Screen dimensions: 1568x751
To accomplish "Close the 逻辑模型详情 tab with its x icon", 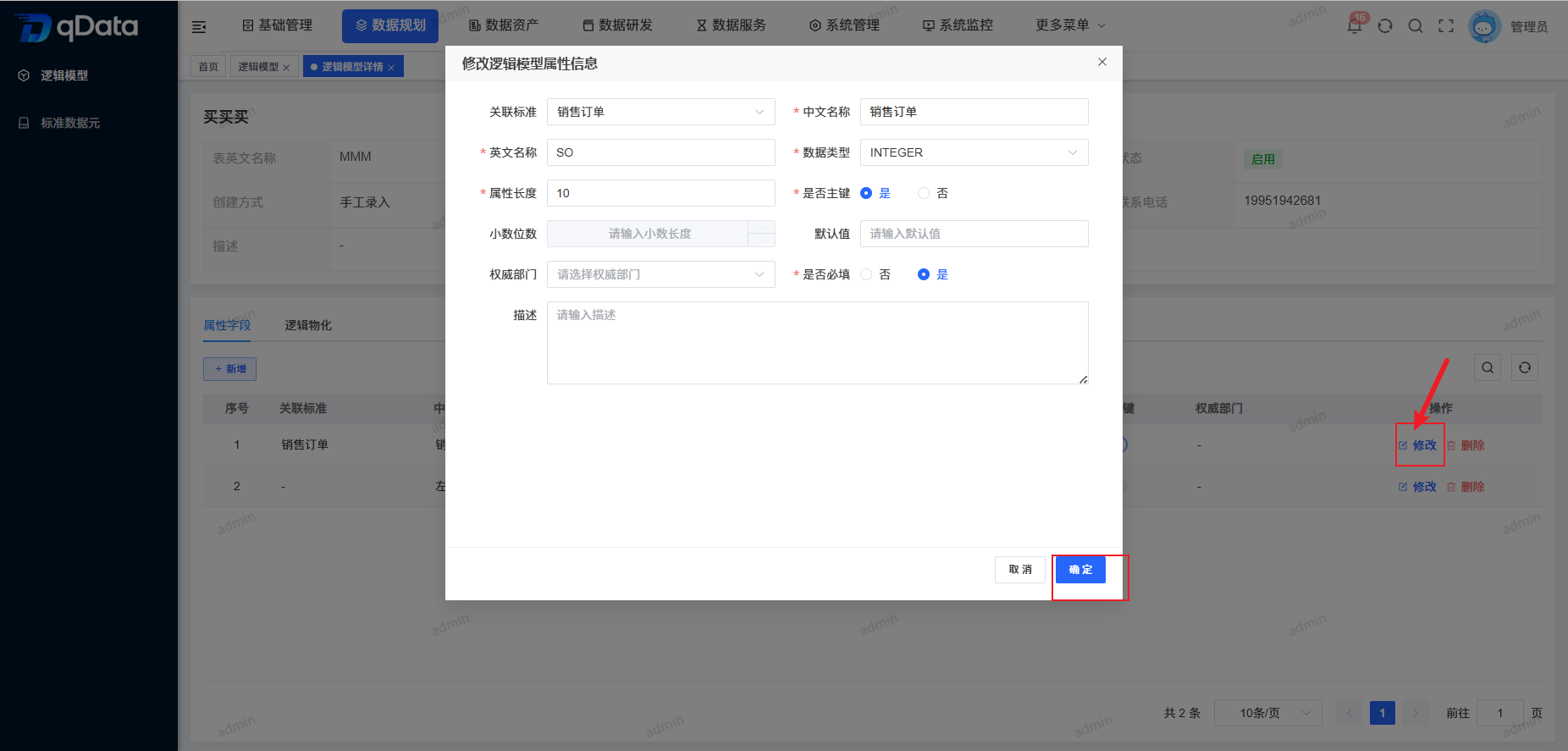I will click(x=391, y=68).
